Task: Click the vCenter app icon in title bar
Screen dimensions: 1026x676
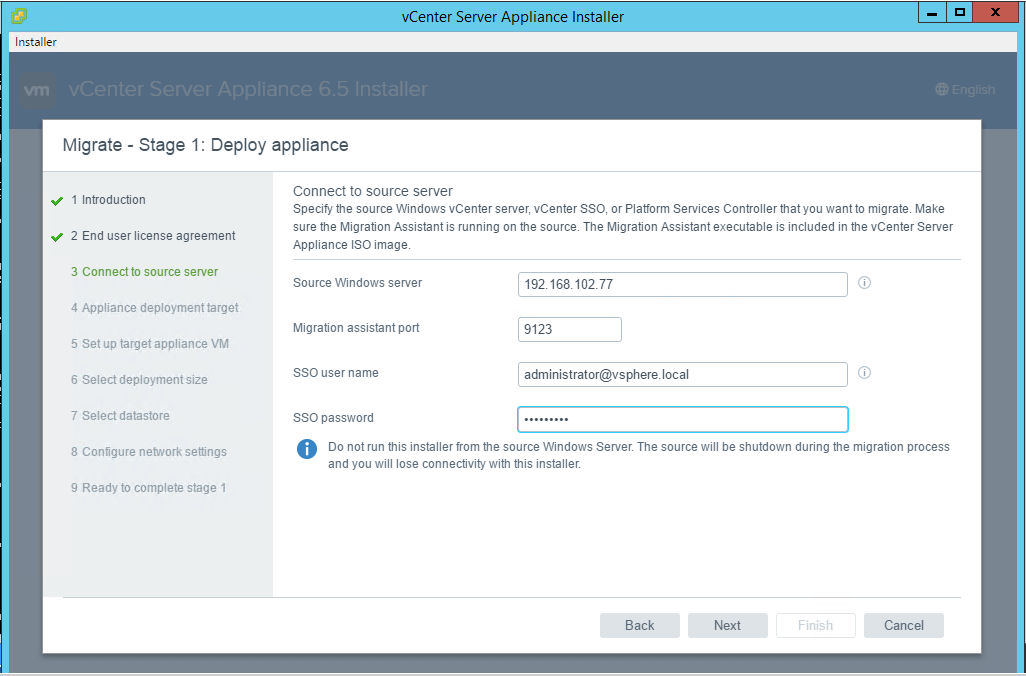Action: [x=20, y=16]
